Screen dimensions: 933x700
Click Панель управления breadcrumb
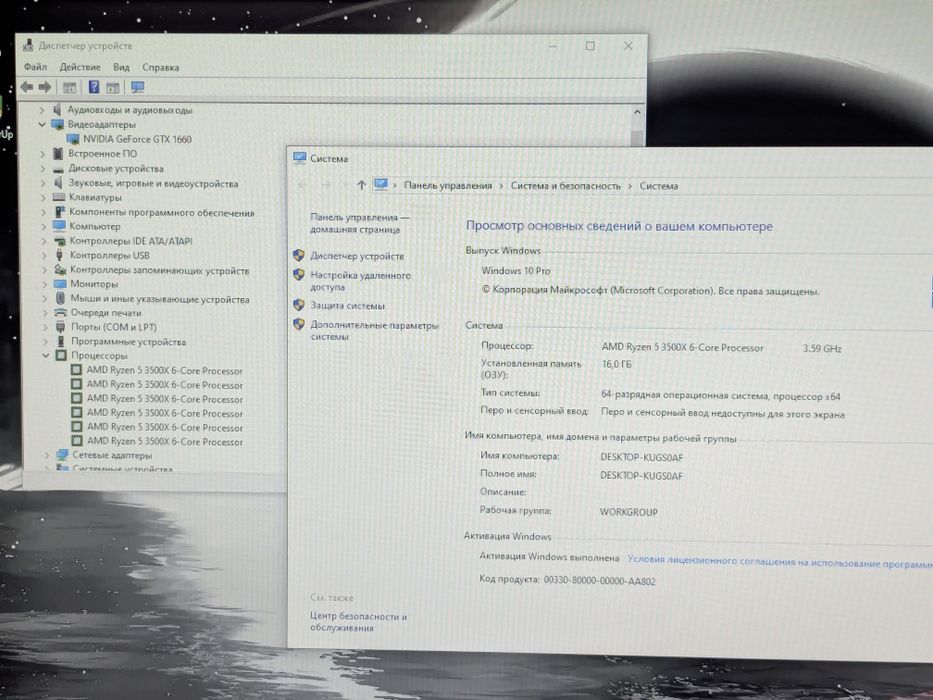click(448, 186)
